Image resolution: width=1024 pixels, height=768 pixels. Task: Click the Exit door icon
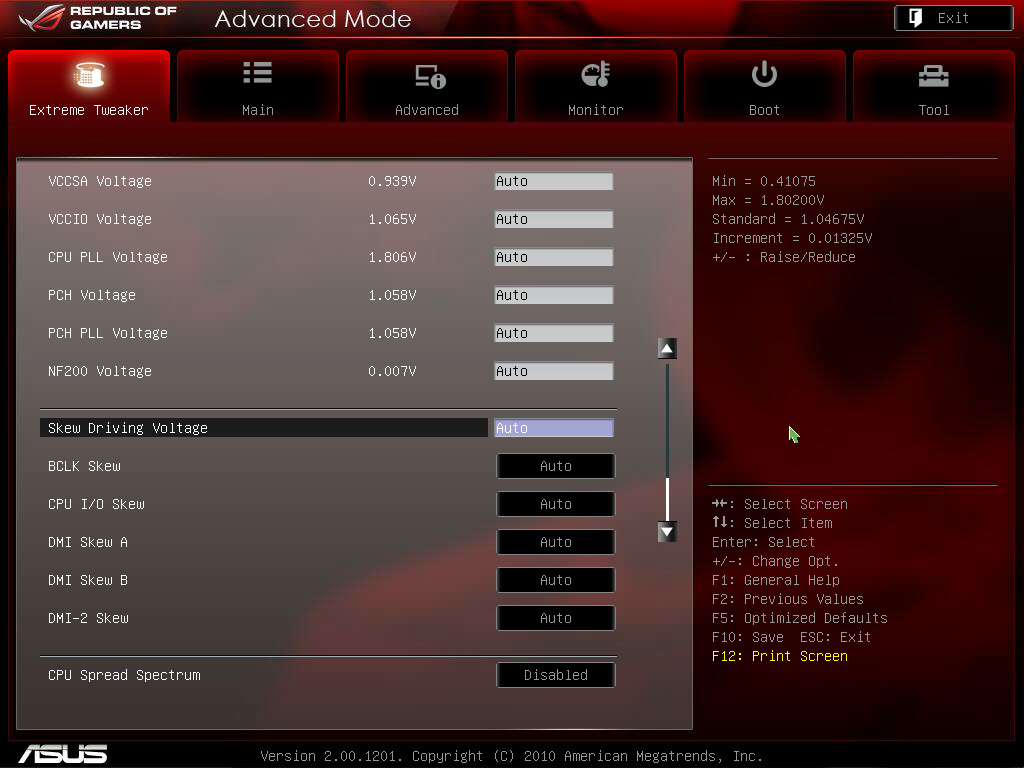(915, 18)
